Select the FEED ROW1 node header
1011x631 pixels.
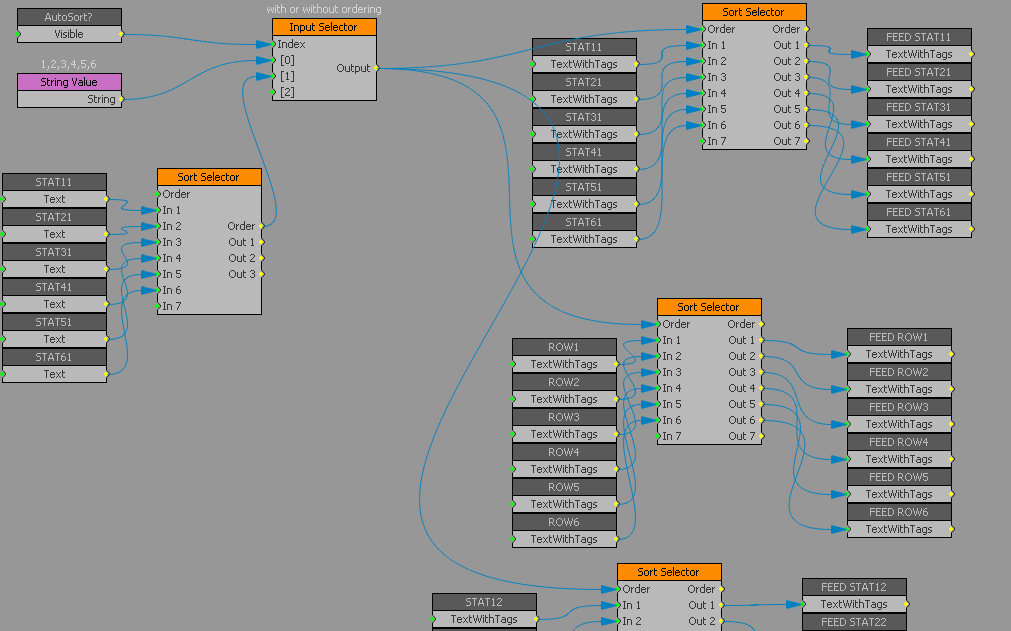click(x=899, y=336)
